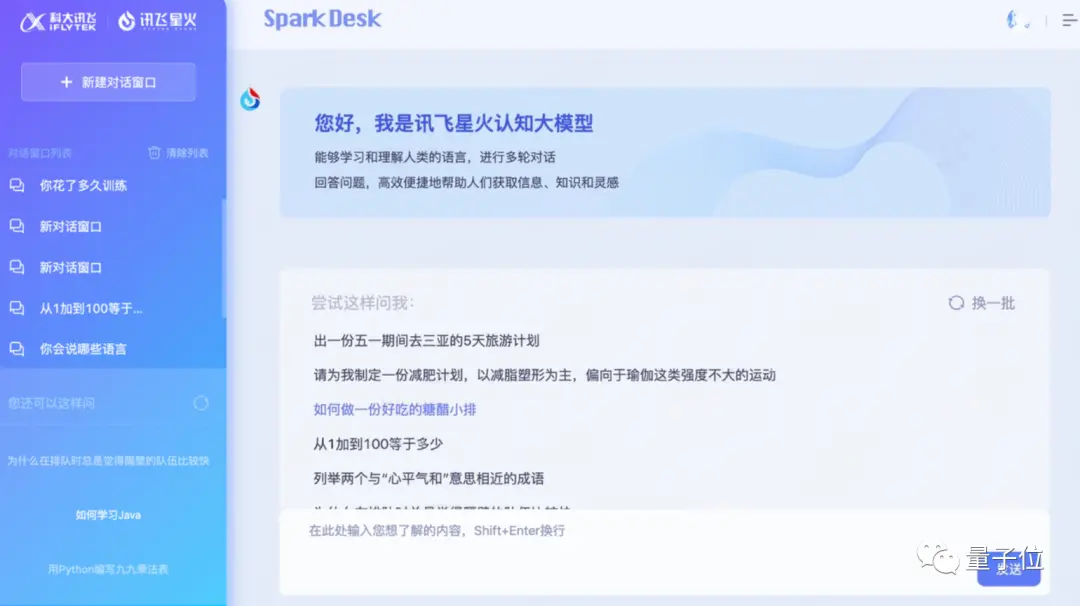Select sidebar suggestion 为什么在排队时总是觉得隔壁的队伍比较快
Screen dimensions: 1080x606
(108, 461)
